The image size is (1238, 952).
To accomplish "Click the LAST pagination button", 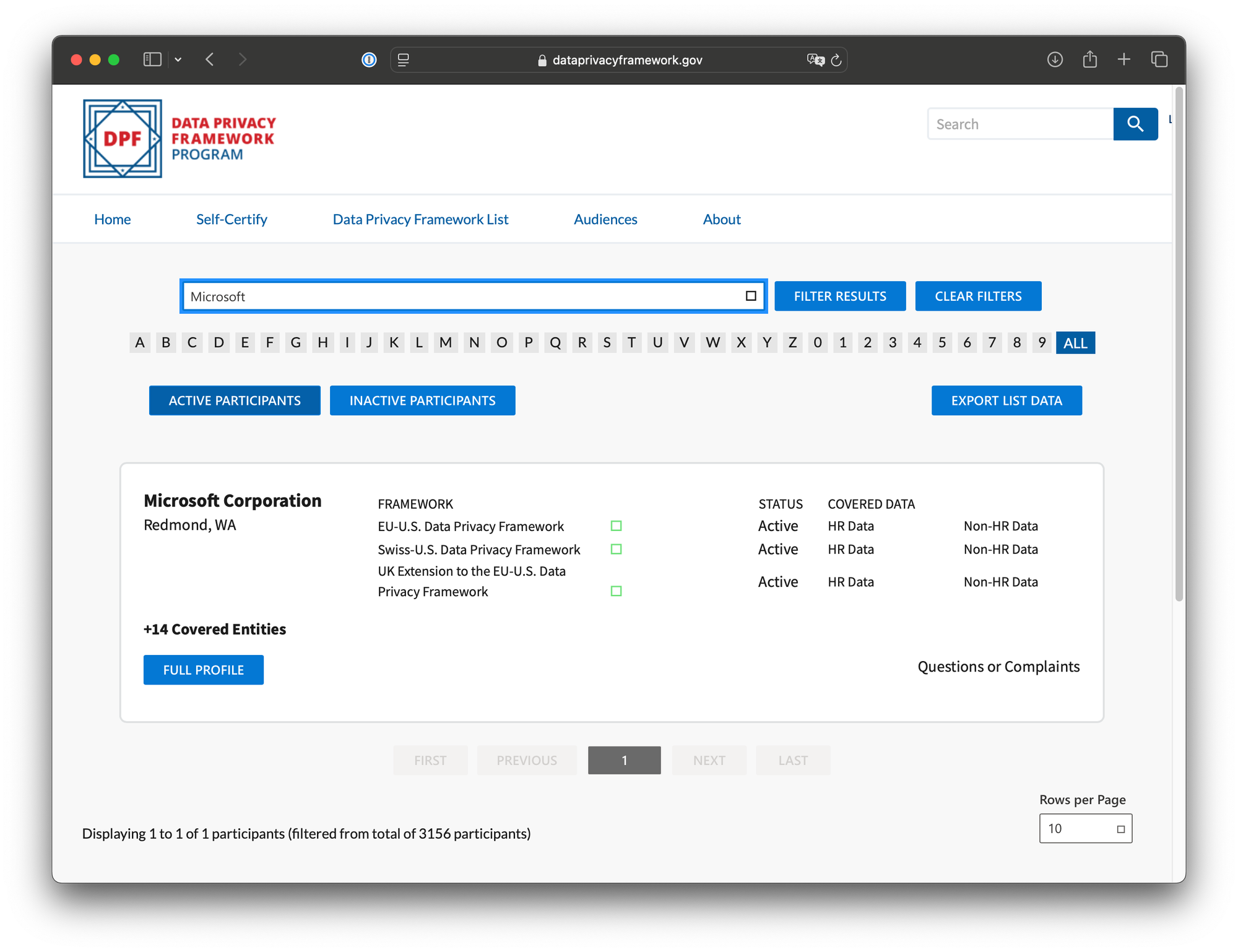I will click(x=793, y=760).
